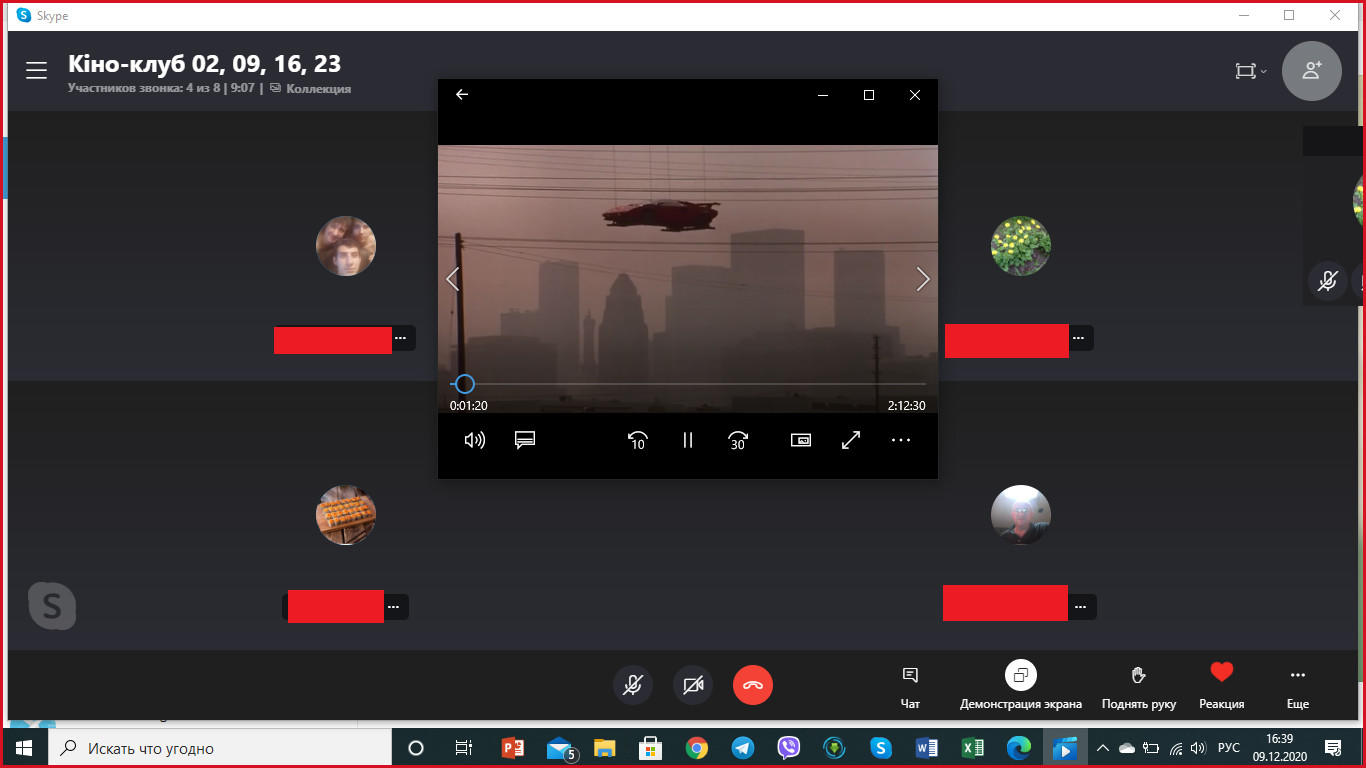The height and width of the screenshot is (768, 1366).
Task: Open the video player volume control
Action: pos(475,440)
